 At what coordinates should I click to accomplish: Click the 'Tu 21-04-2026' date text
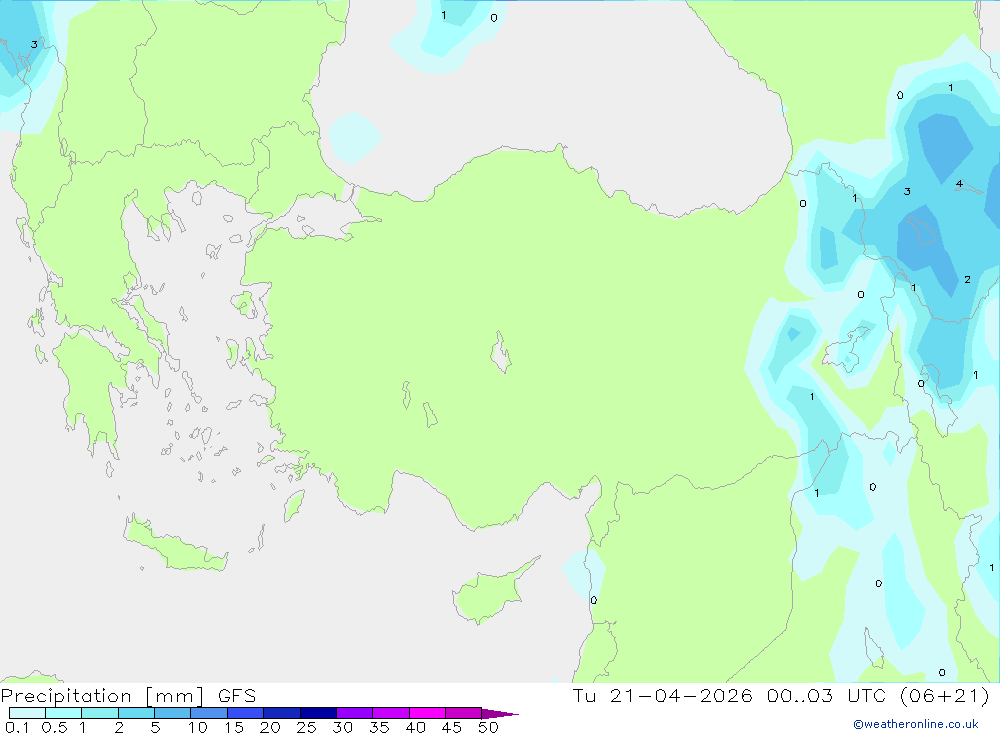click(x=663, y=695)
